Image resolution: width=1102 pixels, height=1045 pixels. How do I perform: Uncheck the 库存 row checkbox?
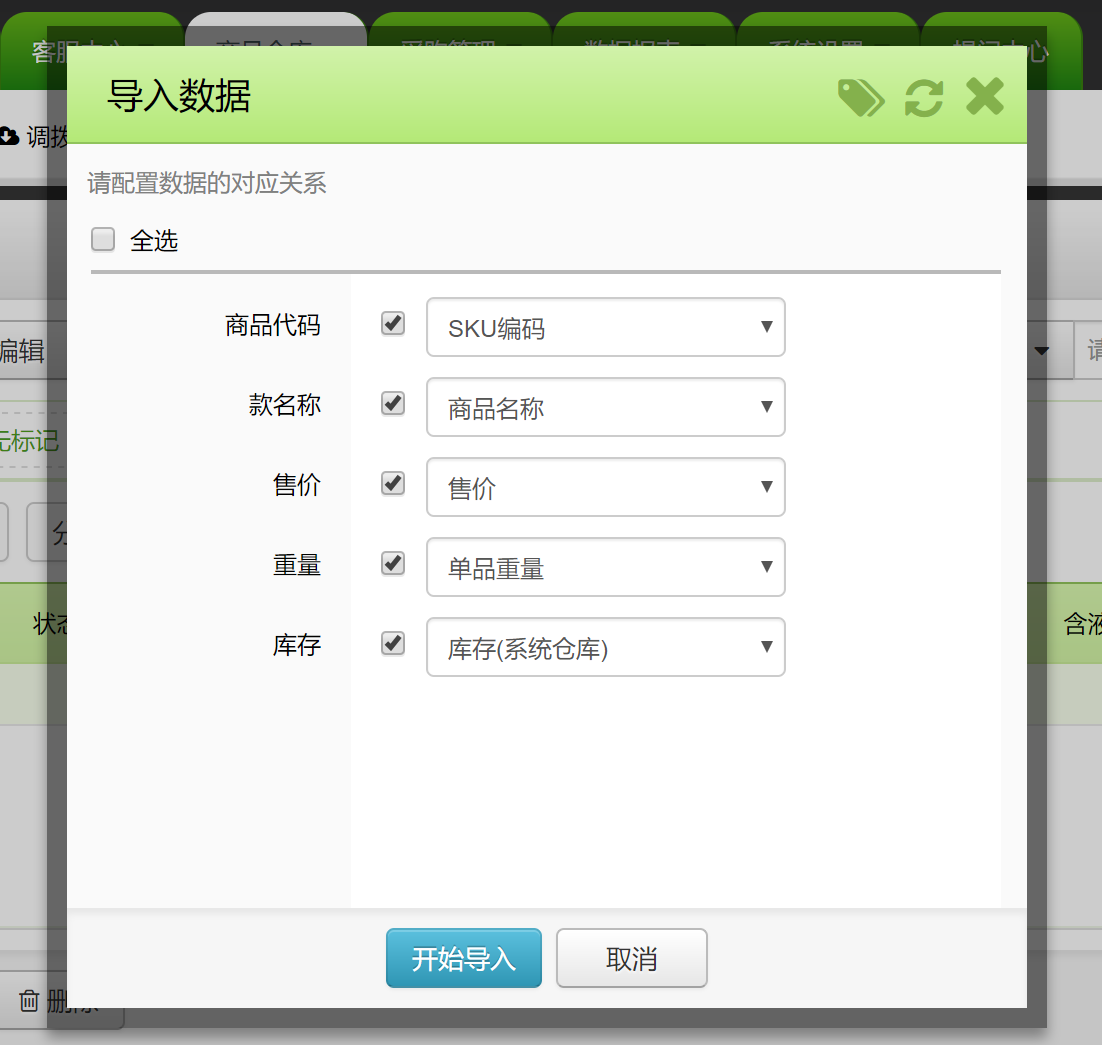[x=393, y=644]
